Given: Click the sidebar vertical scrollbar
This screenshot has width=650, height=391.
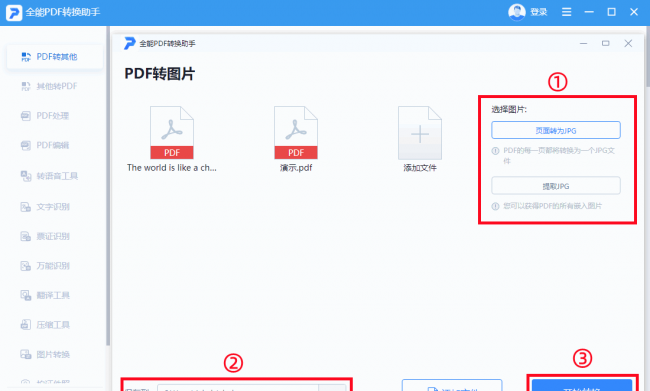Looking at the screenshot, I should [108, 186].
